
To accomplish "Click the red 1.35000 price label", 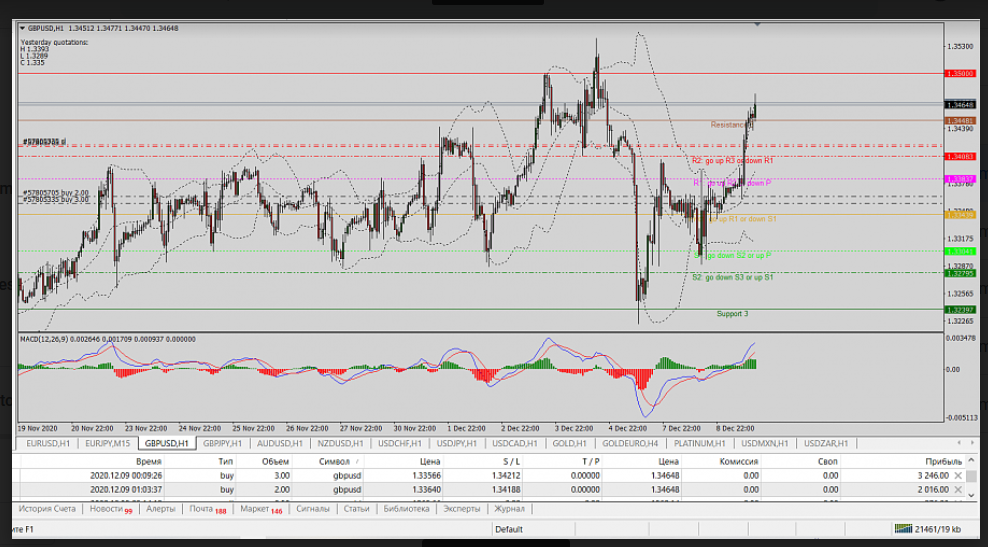I will click(962, 74).
